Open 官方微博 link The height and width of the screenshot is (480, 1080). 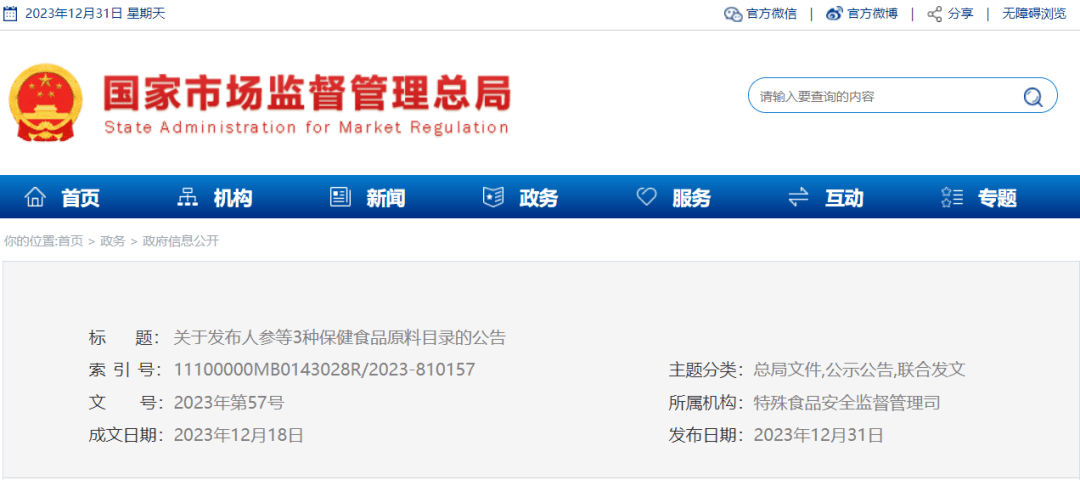coord(873,14)
